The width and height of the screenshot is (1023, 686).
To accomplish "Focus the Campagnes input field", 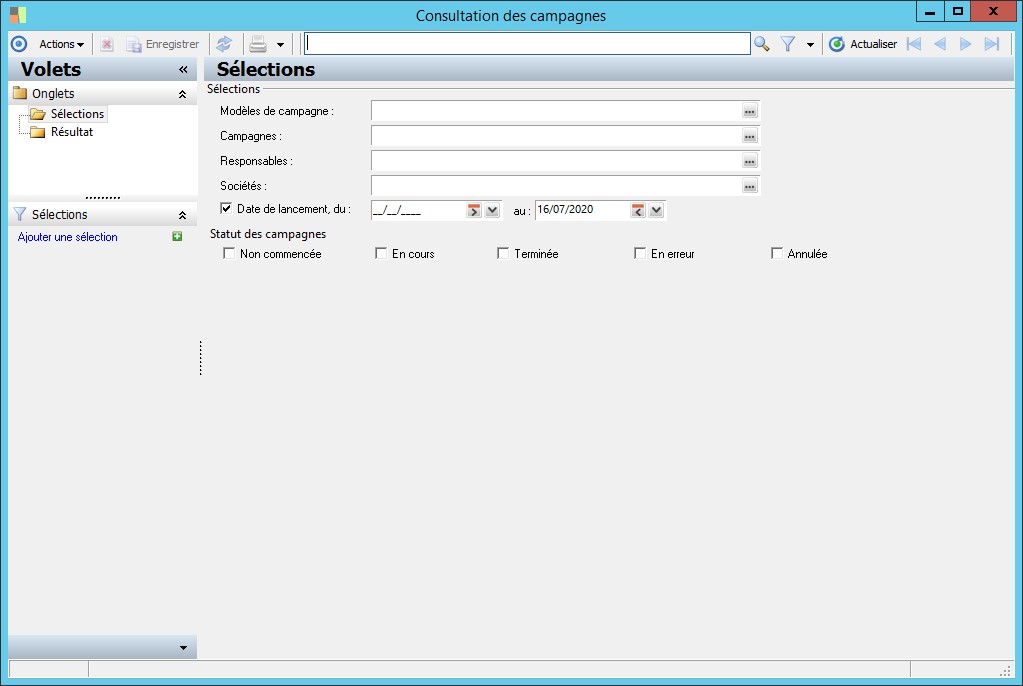I will pos(557,136).
